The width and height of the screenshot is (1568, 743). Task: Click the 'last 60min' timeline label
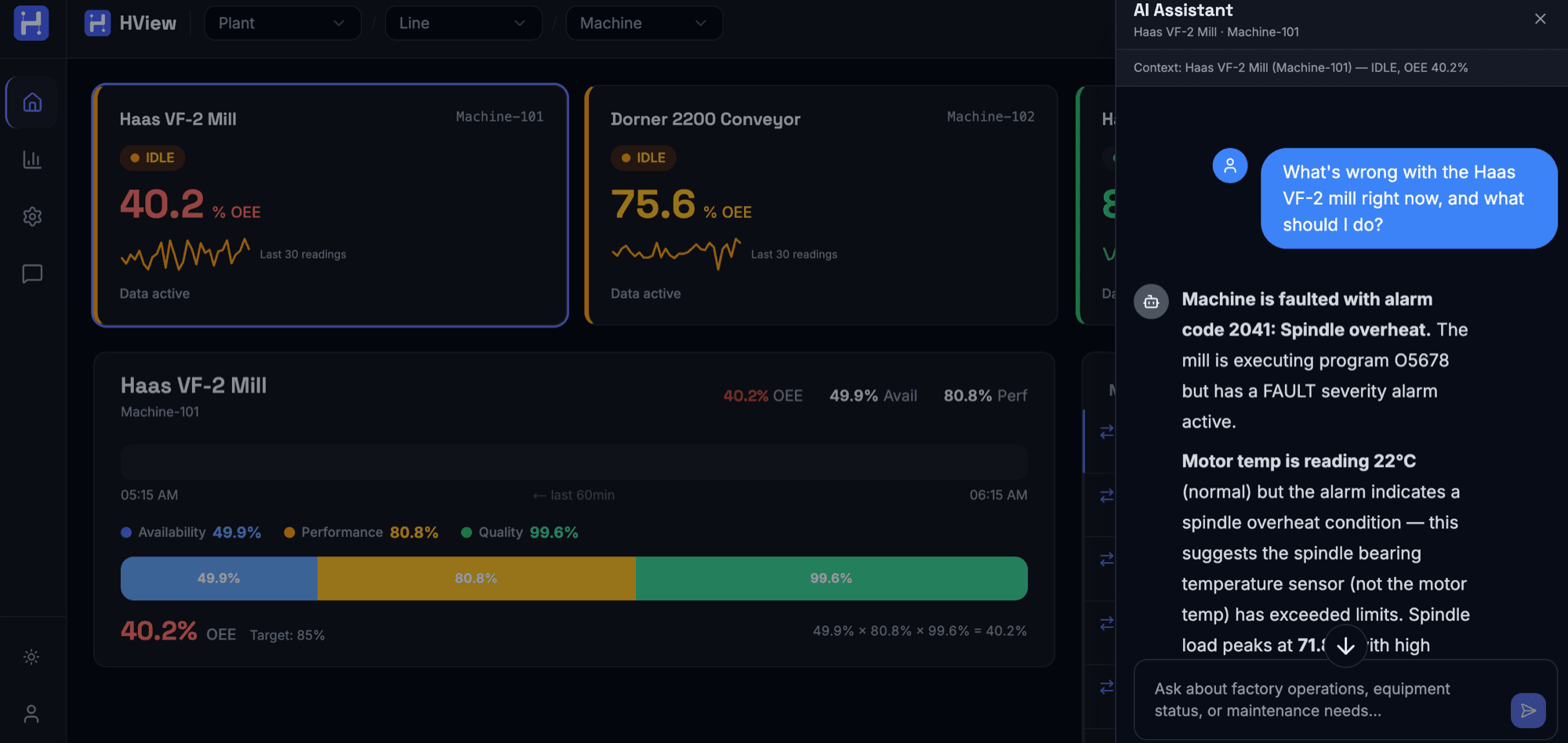tap(574, 495)
